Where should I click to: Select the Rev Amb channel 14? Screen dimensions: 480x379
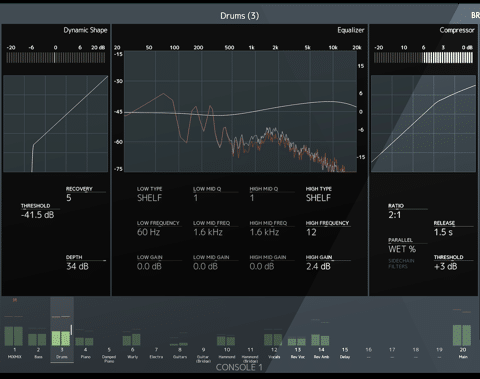321,330
